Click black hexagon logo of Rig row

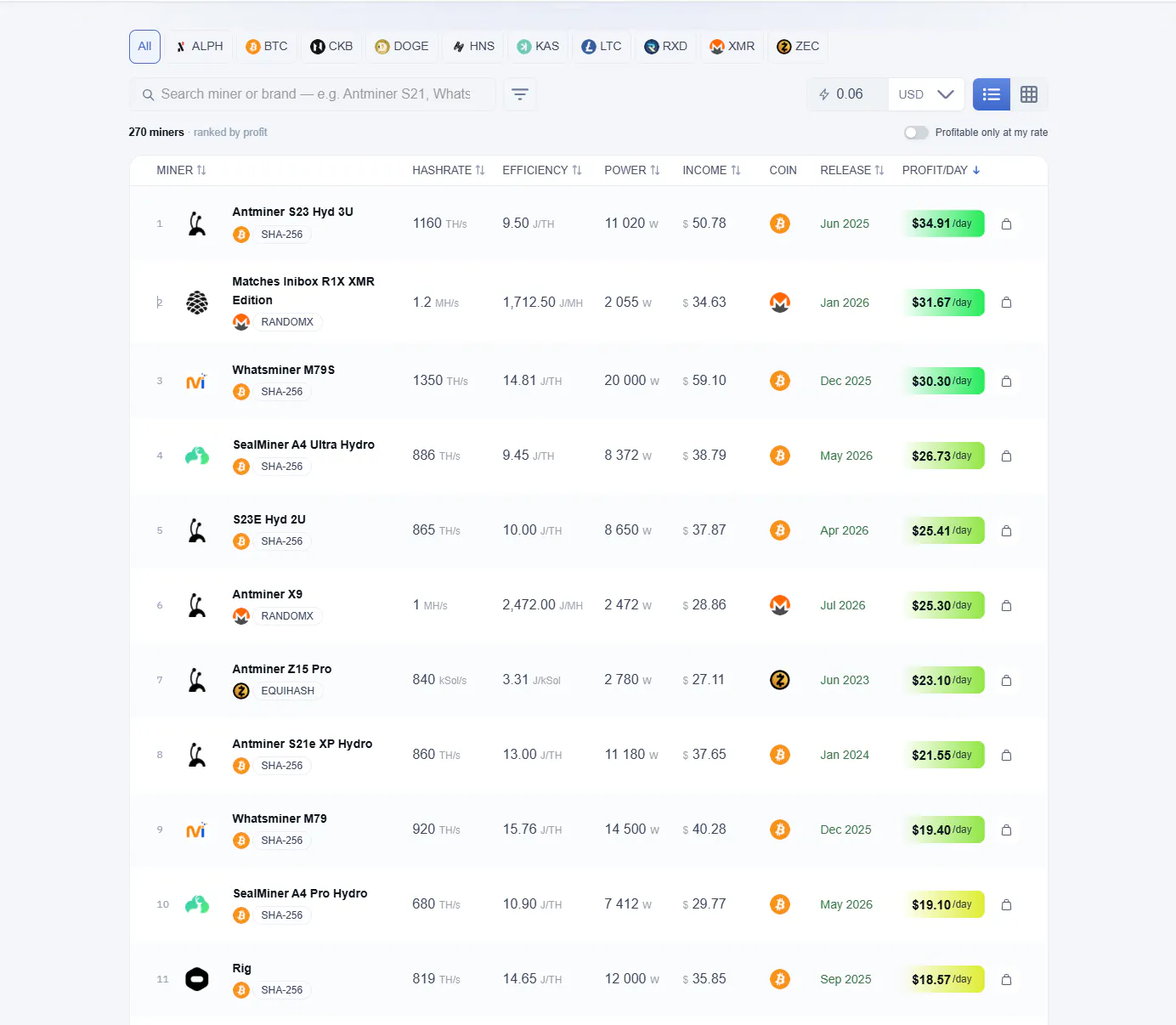197,979
